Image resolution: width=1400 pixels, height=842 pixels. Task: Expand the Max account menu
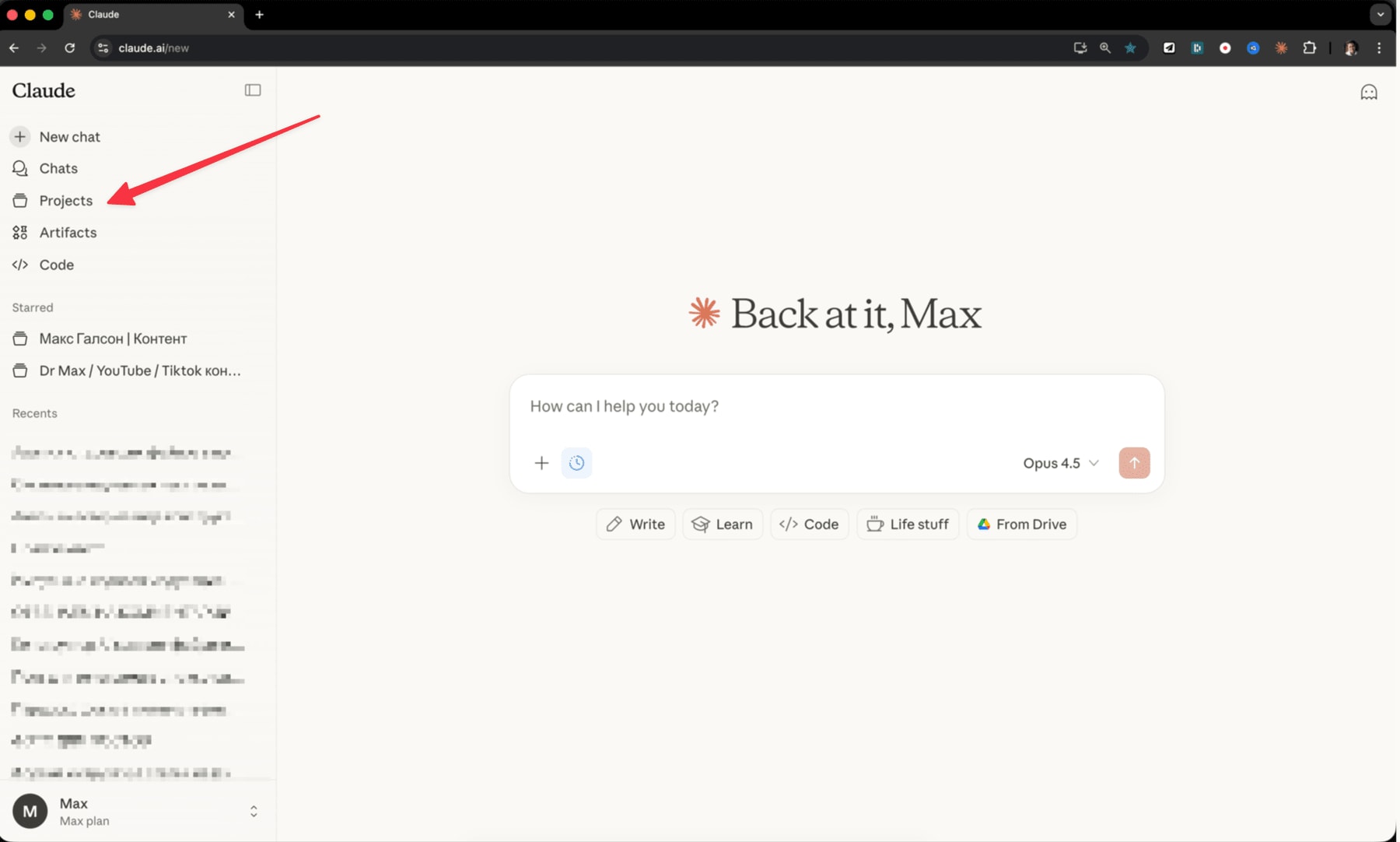pos(254,812)
